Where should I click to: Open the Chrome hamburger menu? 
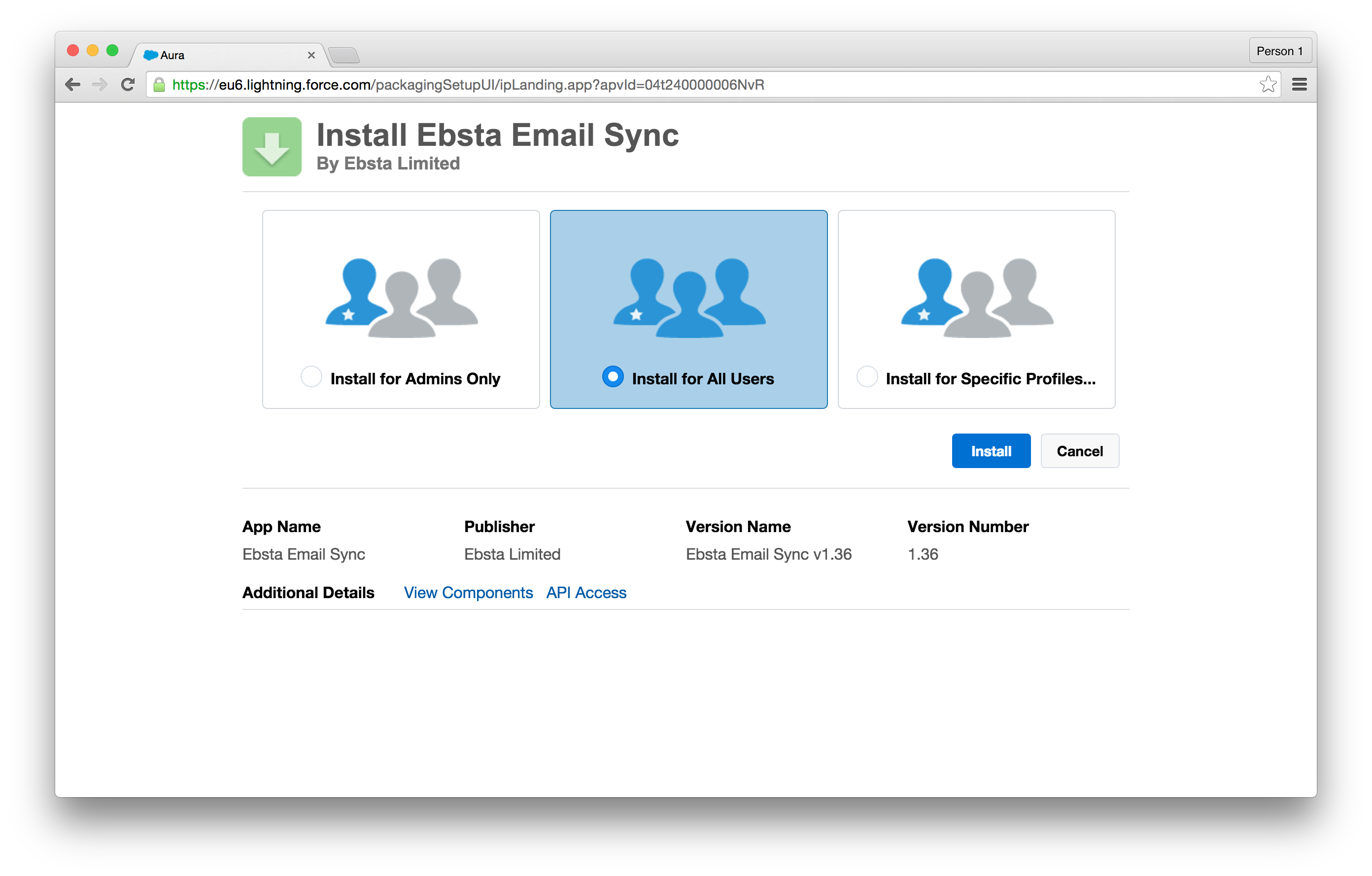point(1300,85)
